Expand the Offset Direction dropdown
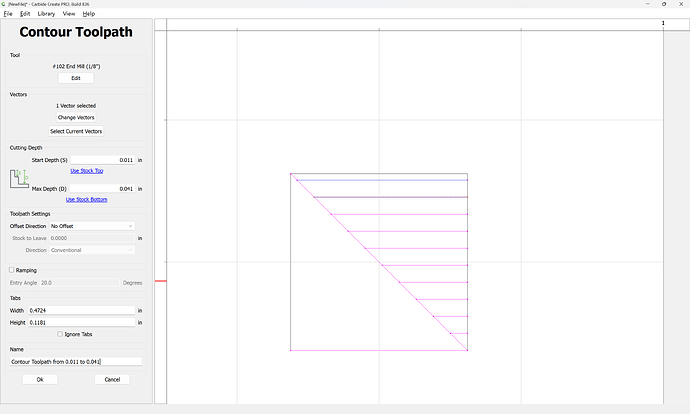The image size is (690, 414). [x=91, y=226]
